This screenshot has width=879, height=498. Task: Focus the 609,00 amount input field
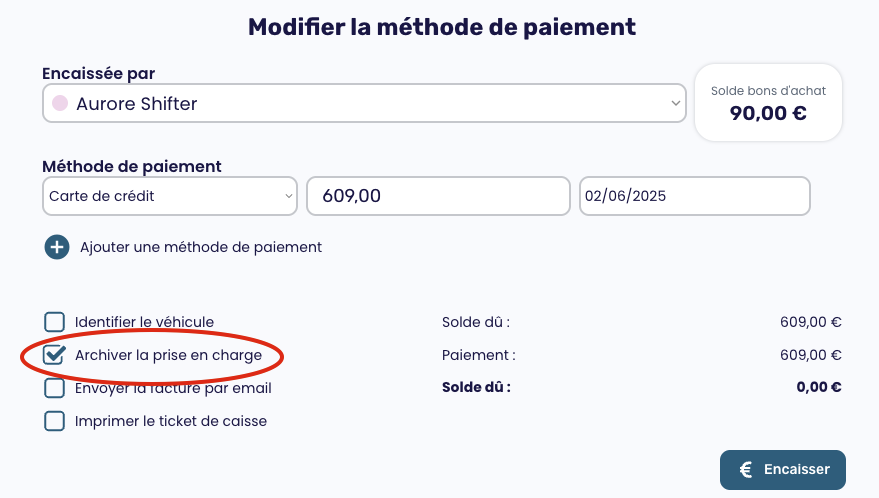pos(438,196)
